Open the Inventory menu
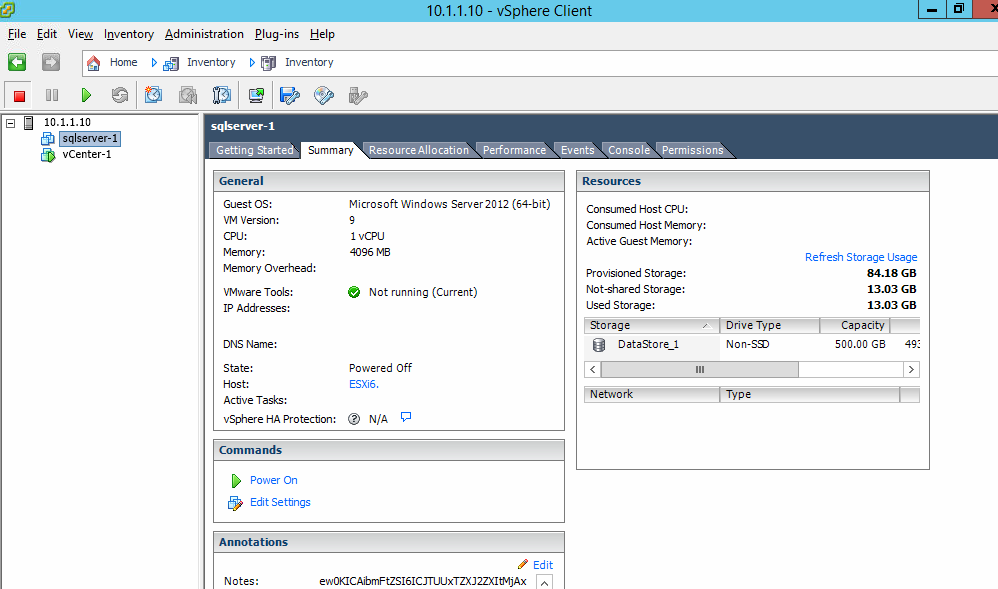998x589 pixels. coord(129,34)
